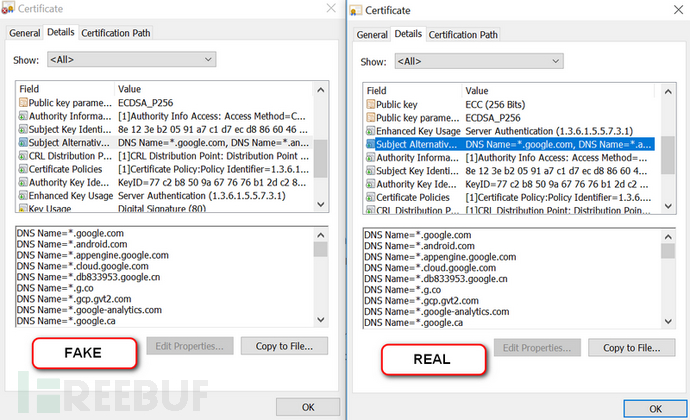Click Public key field icon in REAL window
The width and height of the screenshot is (690, 420).
point(371,105)
